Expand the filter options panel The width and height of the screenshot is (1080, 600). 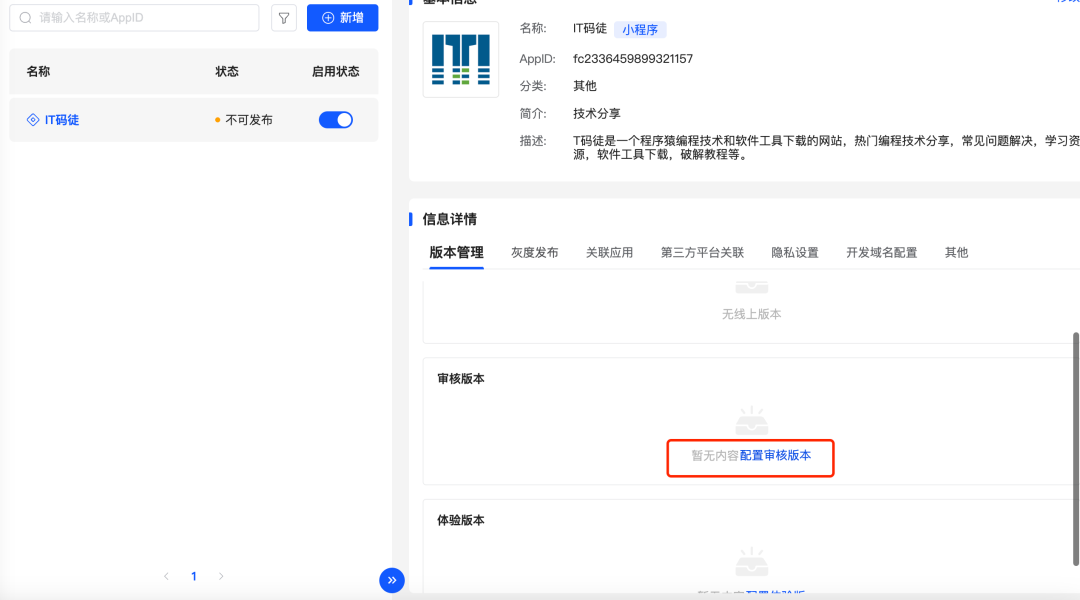tap(283, 17)
